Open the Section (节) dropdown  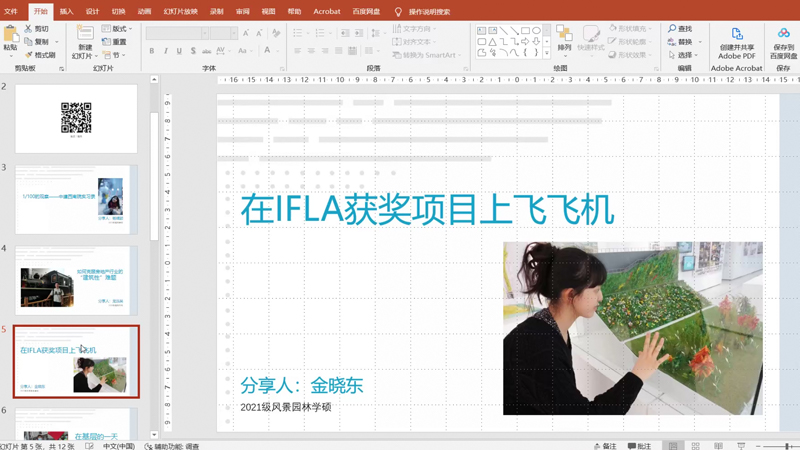click(x=114, y=55)
